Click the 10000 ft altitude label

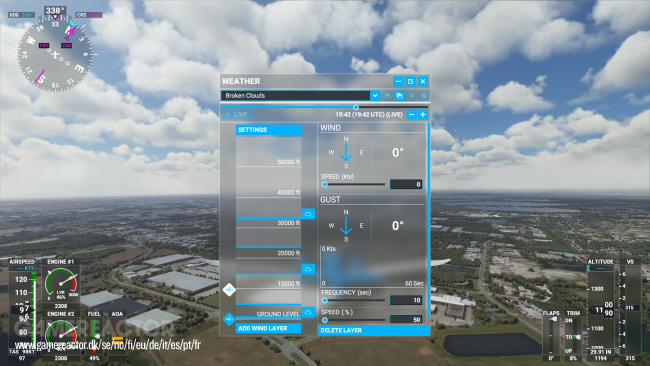[x=289, y=284]
